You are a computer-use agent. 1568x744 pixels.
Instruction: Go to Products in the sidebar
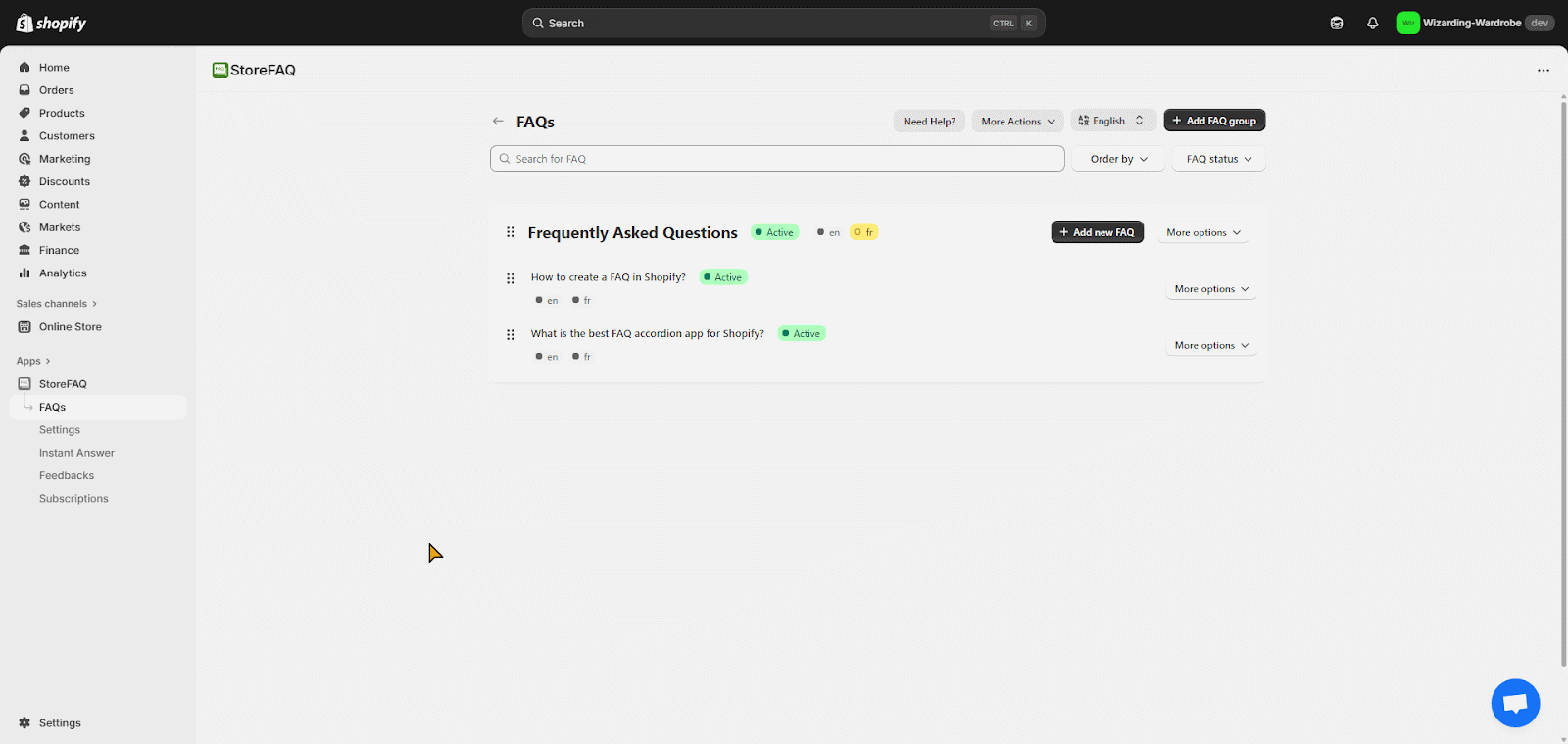(x=62, y=113)
